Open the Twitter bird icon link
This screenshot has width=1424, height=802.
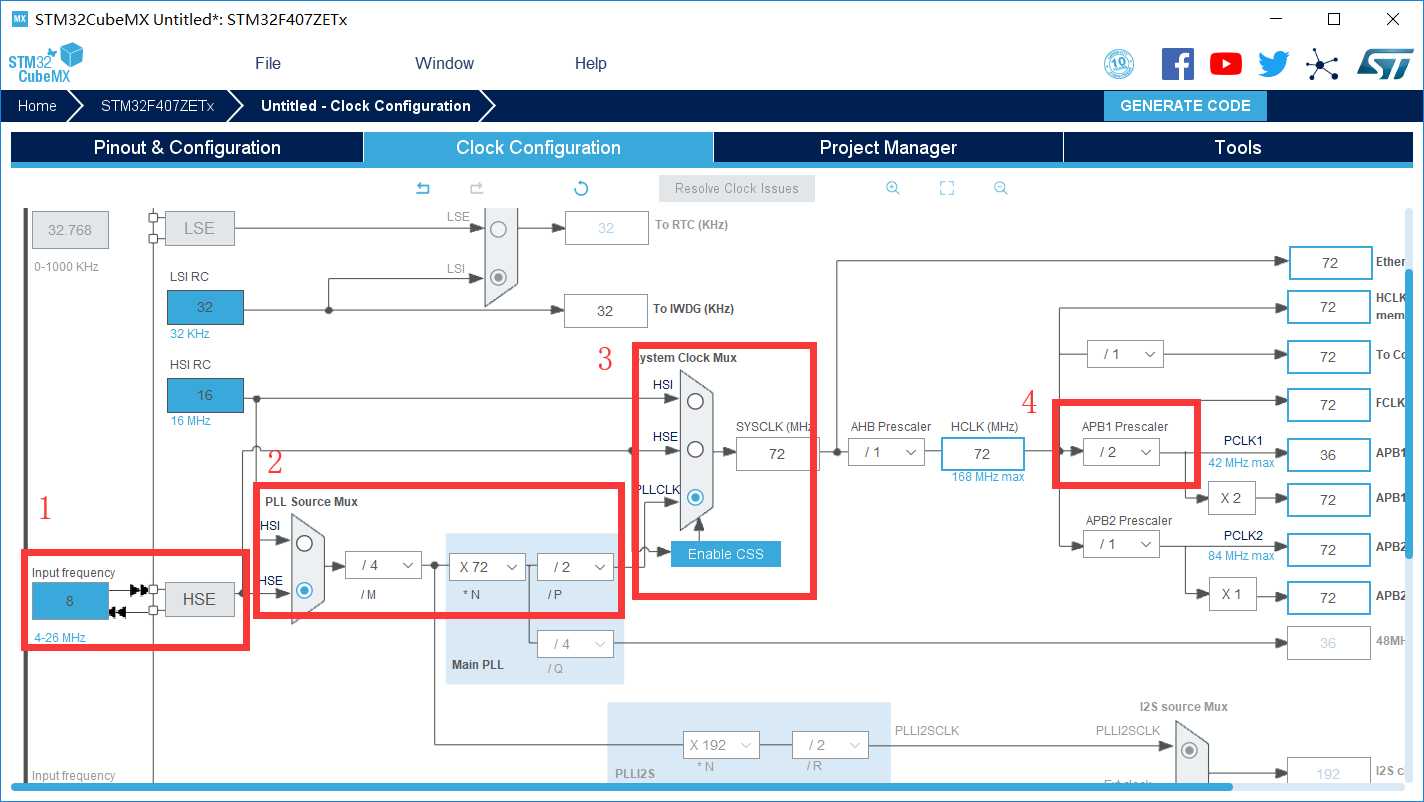[1273, 64]
